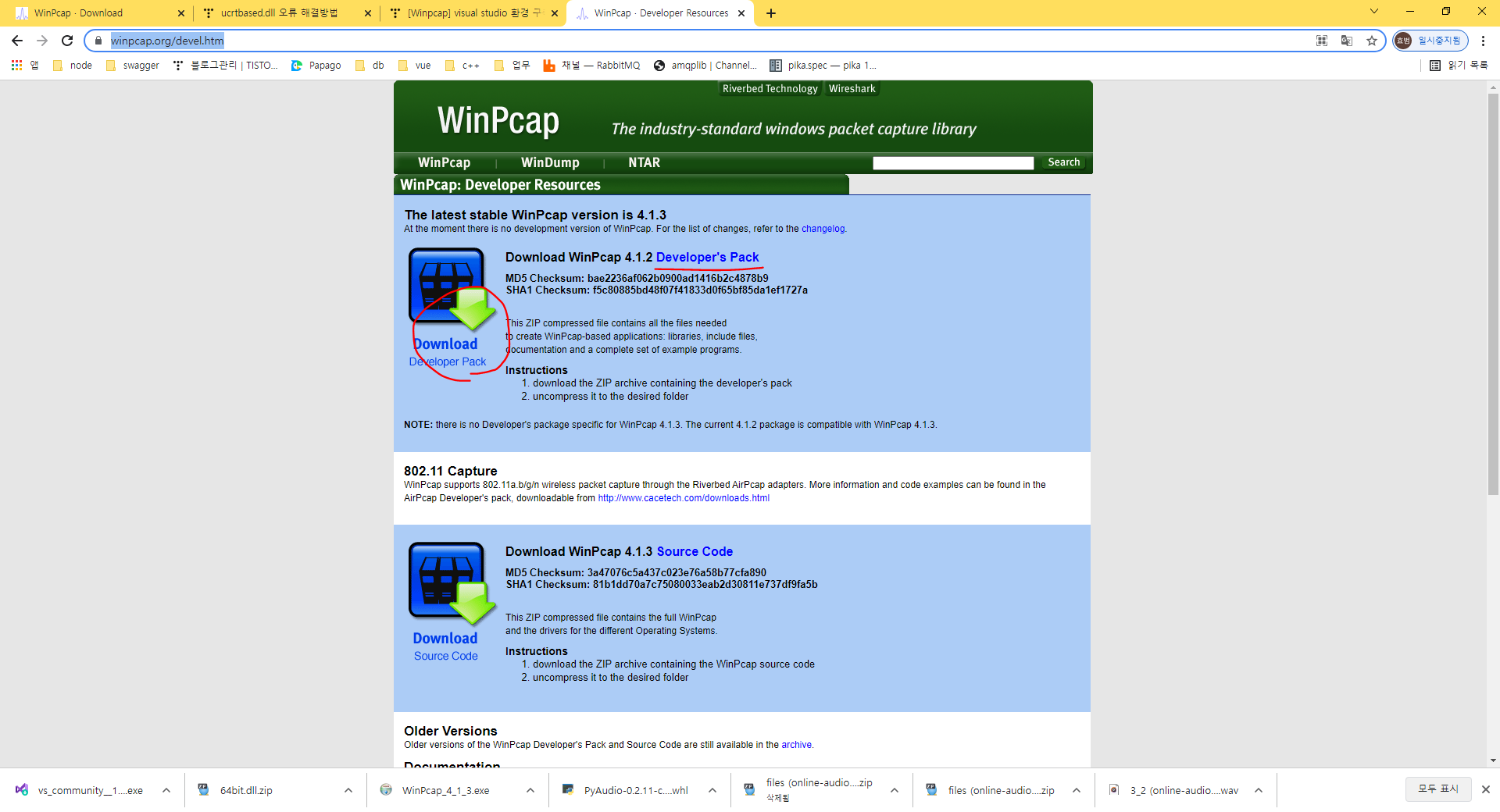The width and height of the screenshot is (1500, 812).
Task: Click the address bar URL
Action: tap(167, 41)
